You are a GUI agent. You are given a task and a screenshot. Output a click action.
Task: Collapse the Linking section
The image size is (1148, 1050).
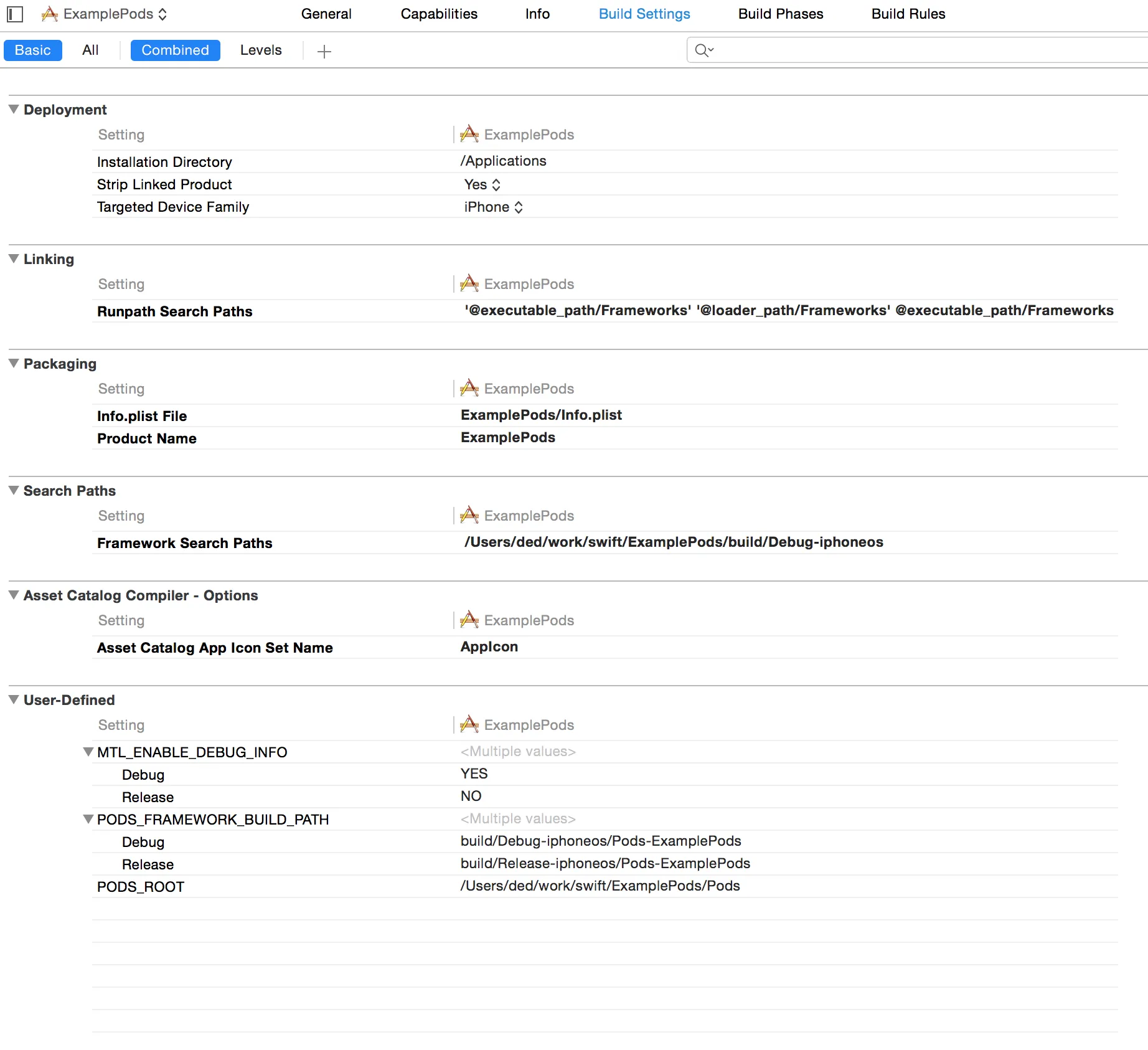pyautogui.click(x=14, y=259)
